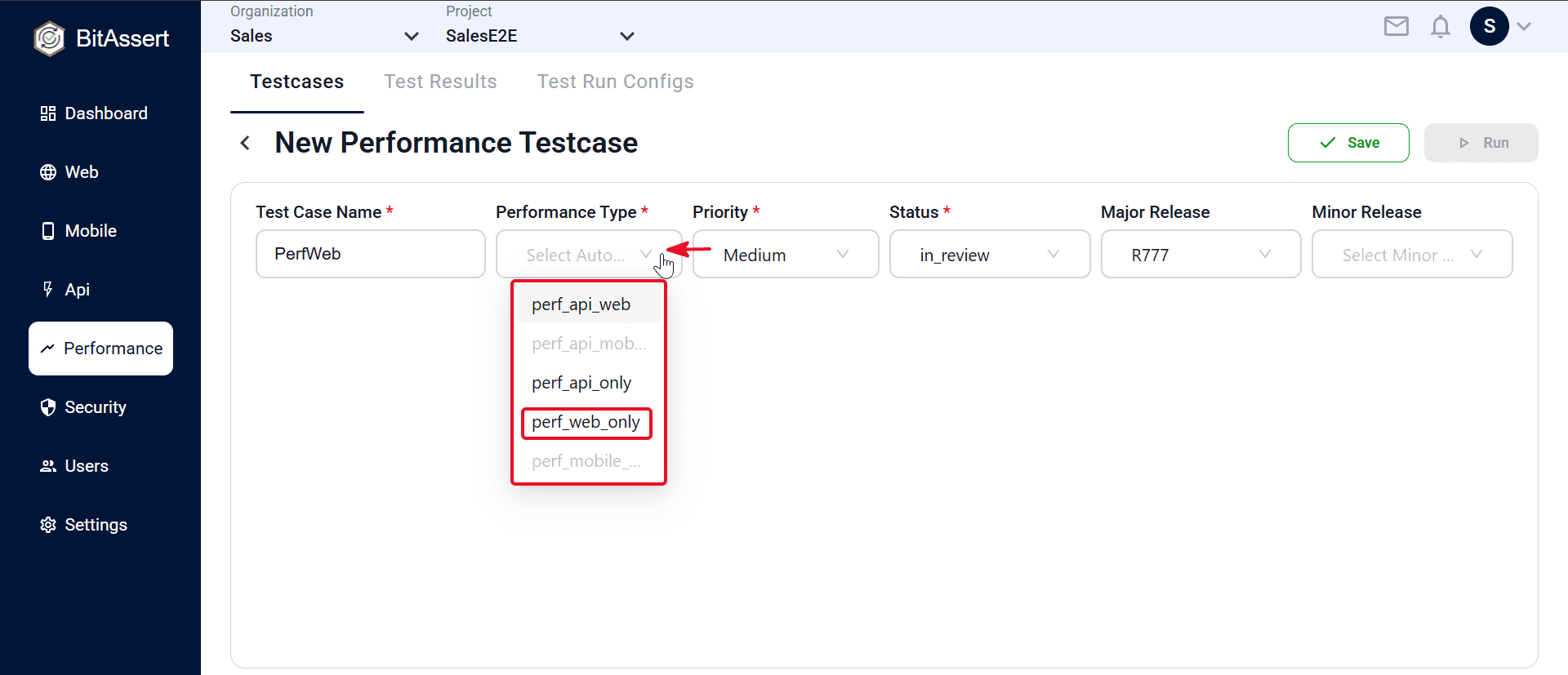
Task: Choose perf_api_web option
Action: click(x=589, y=304)
